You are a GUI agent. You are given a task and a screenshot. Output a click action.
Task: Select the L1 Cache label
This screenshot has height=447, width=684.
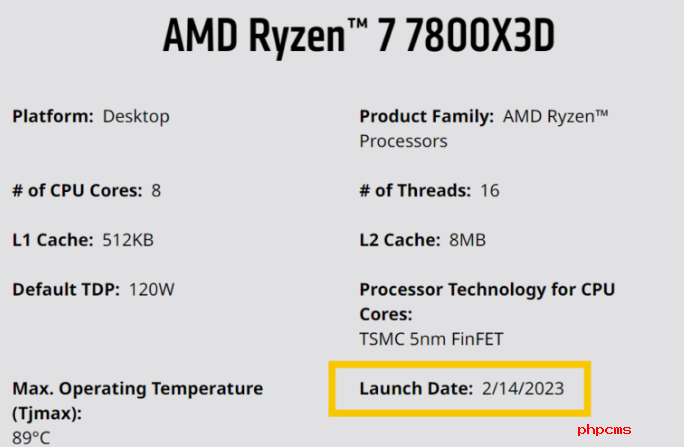point(53,240)
